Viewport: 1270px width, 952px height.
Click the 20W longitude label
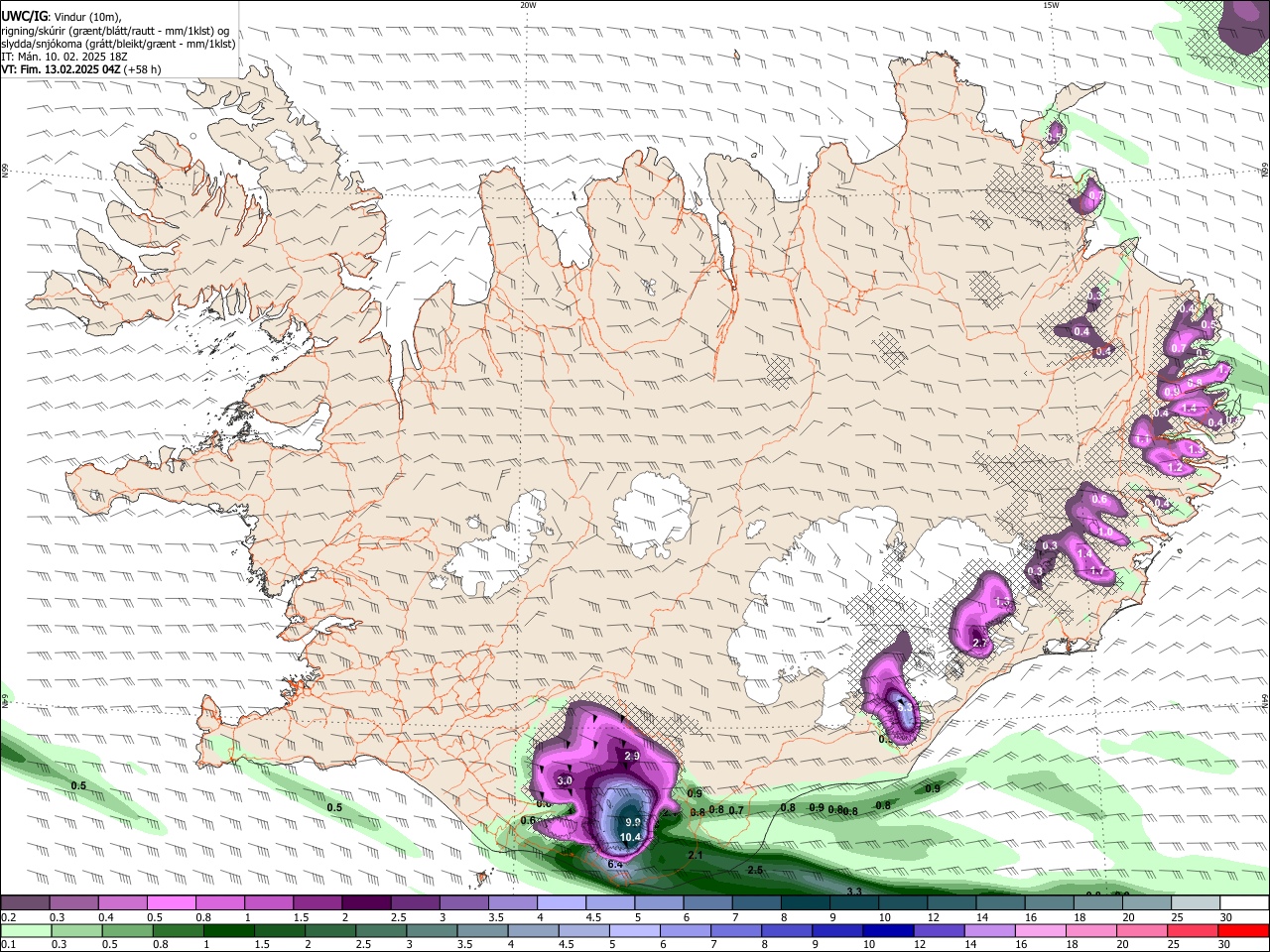[x=528, y=5]
